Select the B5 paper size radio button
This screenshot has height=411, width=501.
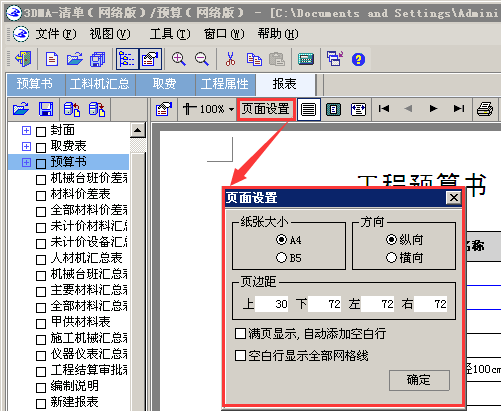[x=281, y=258]
